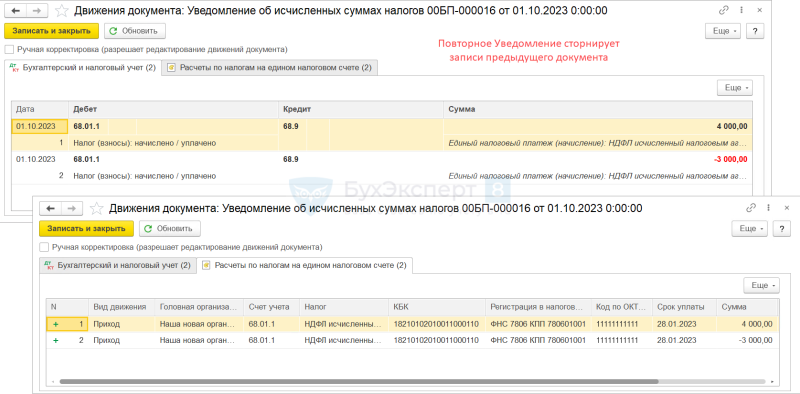800x394 pixels.
Task: Open Бухгалтерский и налоговый учет tab, upper window
Action: pos(83,67)
